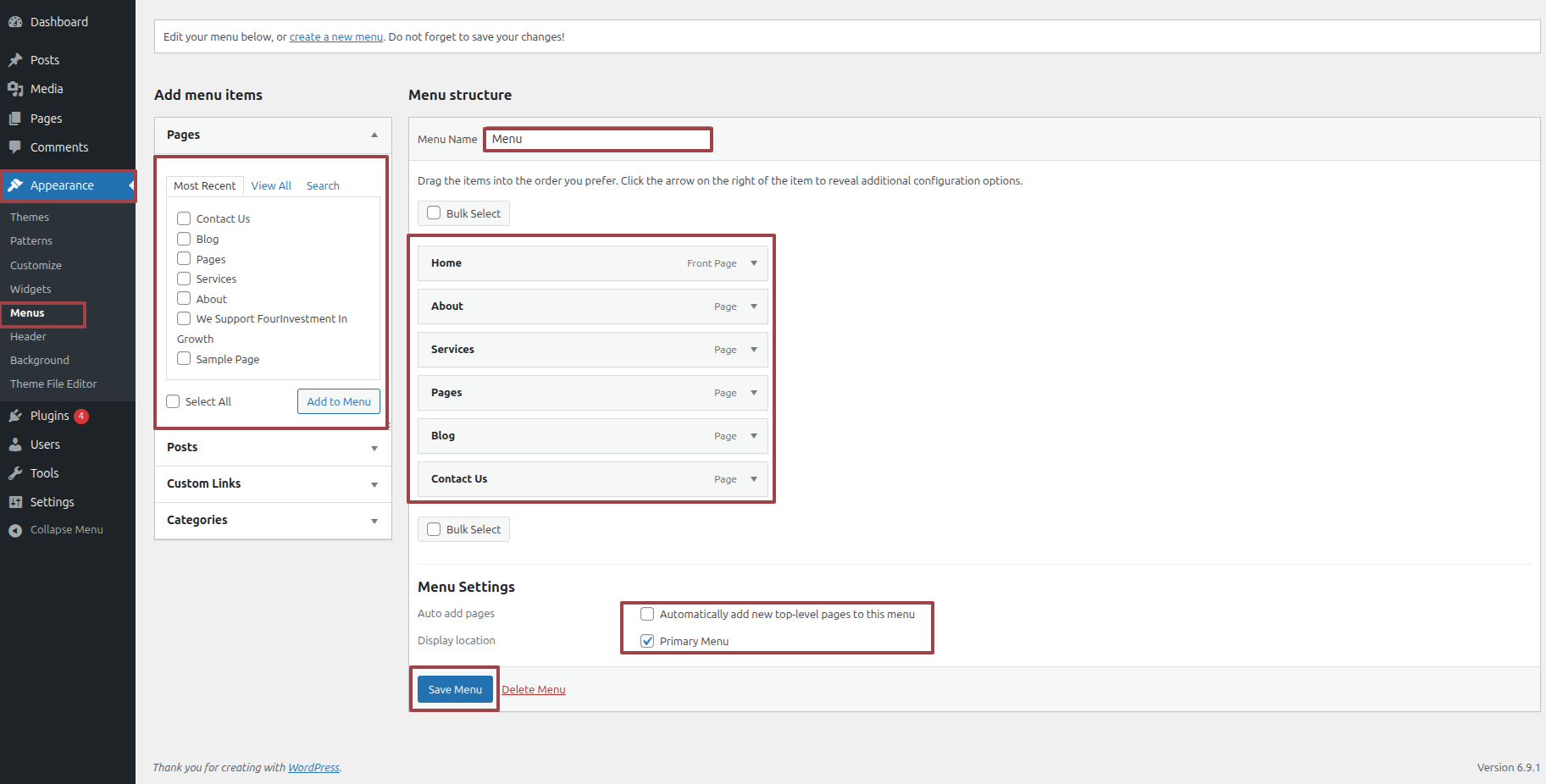Open the Themes submenu item
The image size is (1546, 784).
(30, 218)
